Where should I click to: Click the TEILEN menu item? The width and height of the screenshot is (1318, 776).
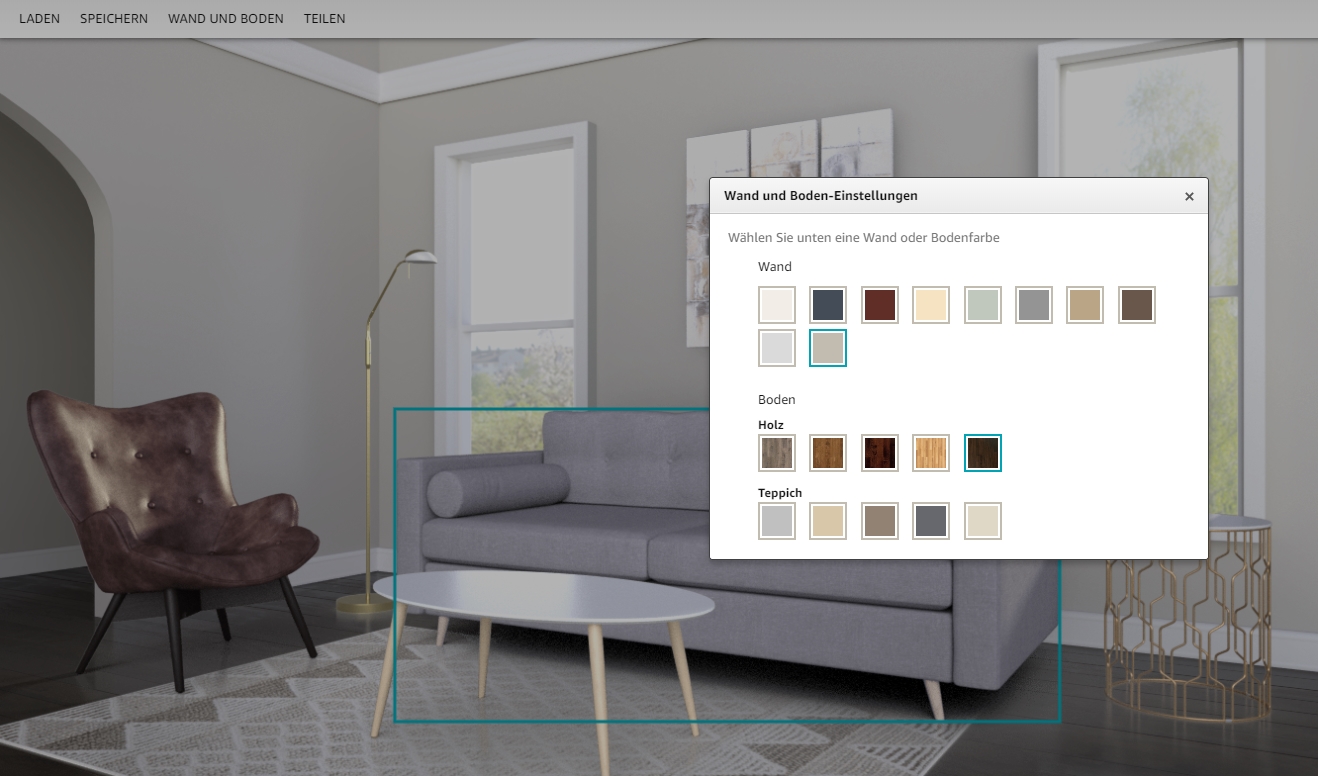click(325, 19)
